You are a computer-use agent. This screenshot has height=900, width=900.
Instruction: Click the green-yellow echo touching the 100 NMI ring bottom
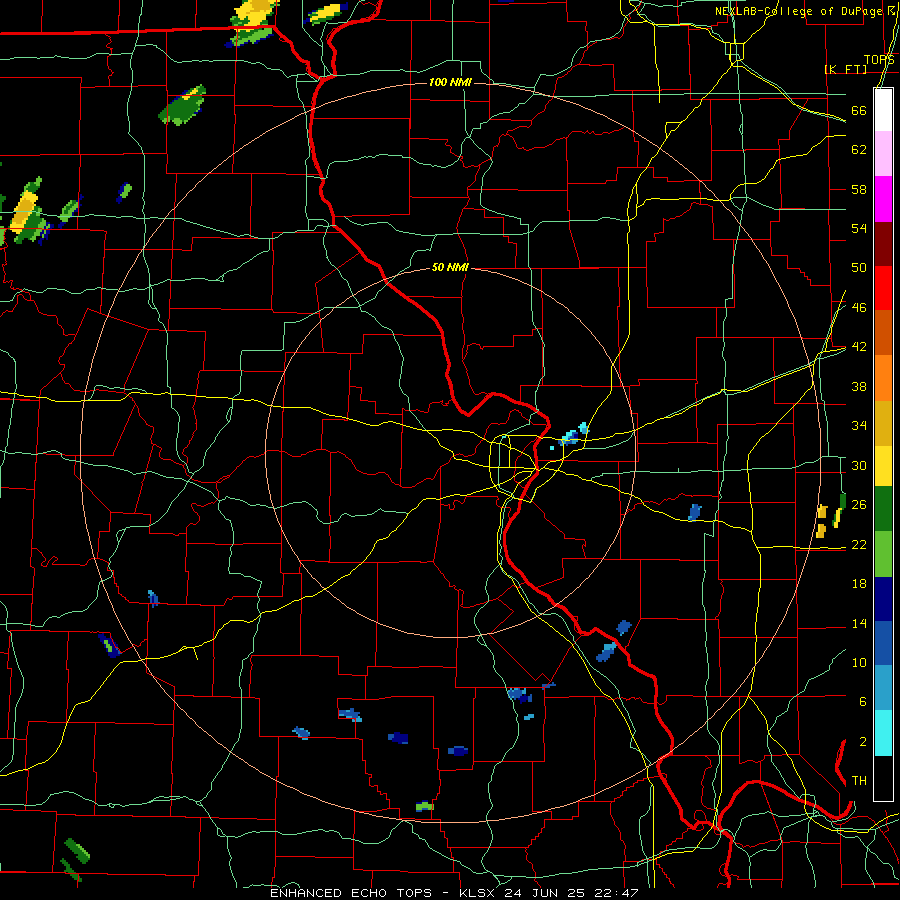(424, 806)
